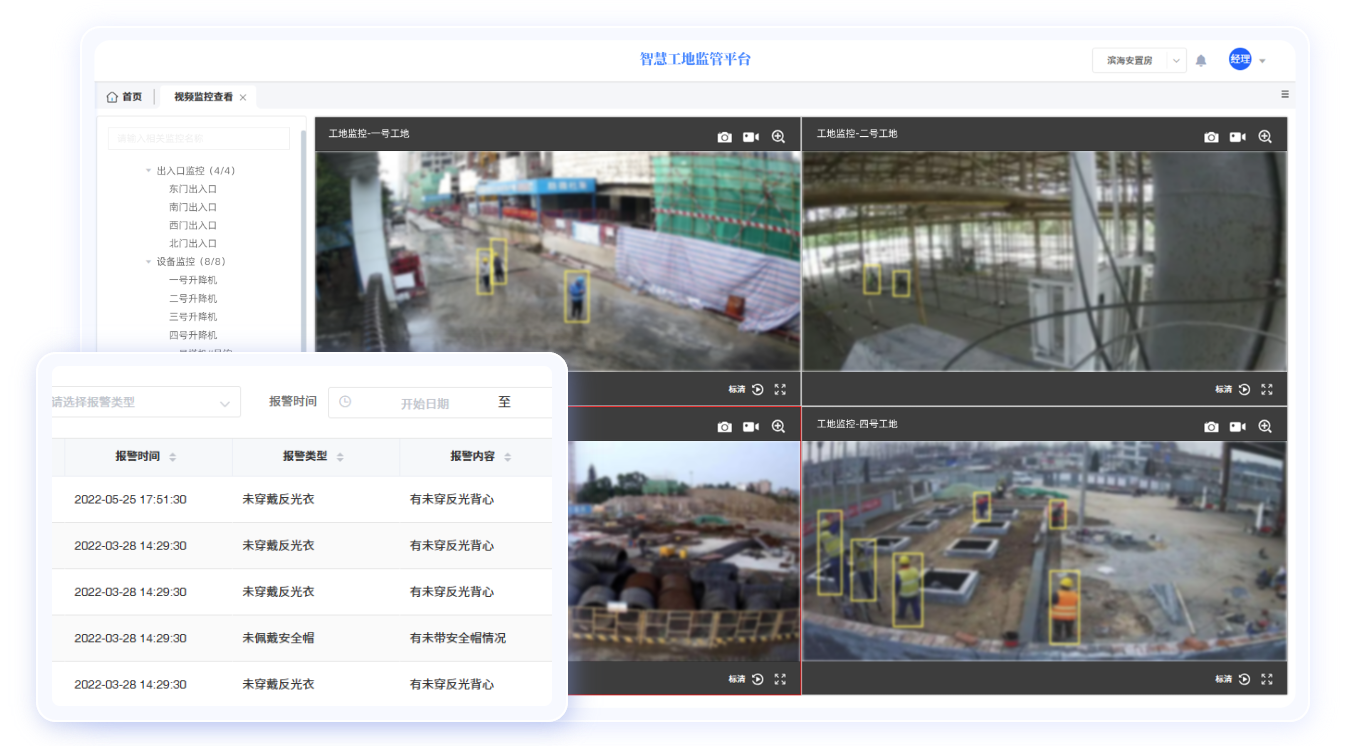The width and height of the screenshot is (1352, 746).
Task: Open the 请选择报警类型 alarm type dropdown
Action: click(145, 402)
